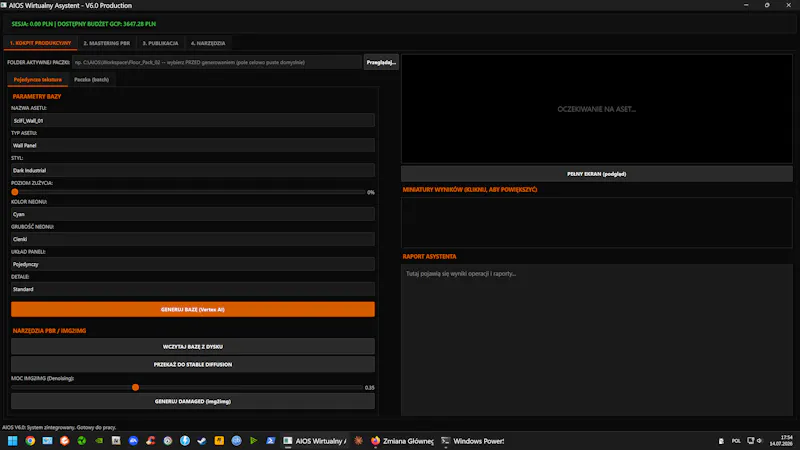This screenshot has height=450, width=800.
Task: Open the 3. Publikacja tab
Action: [x=160, y=43]
